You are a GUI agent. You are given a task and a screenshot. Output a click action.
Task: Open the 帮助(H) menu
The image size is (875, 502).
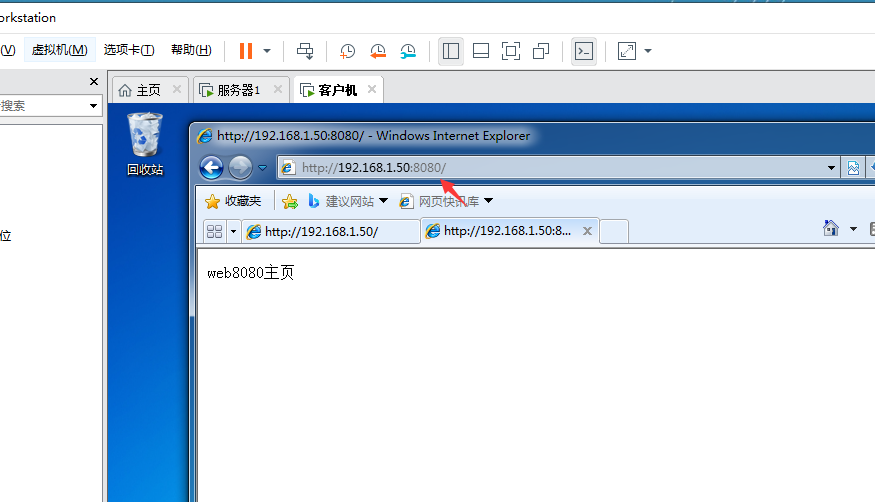coord(191,50)
